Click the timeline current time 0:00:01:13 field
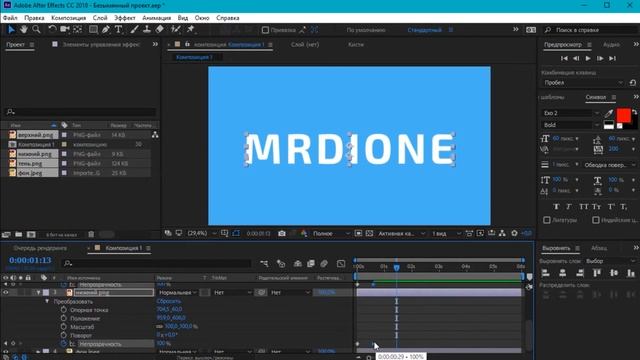Image resolution: width=640 pixels, height=360 pixels. (x=30, y=260)
